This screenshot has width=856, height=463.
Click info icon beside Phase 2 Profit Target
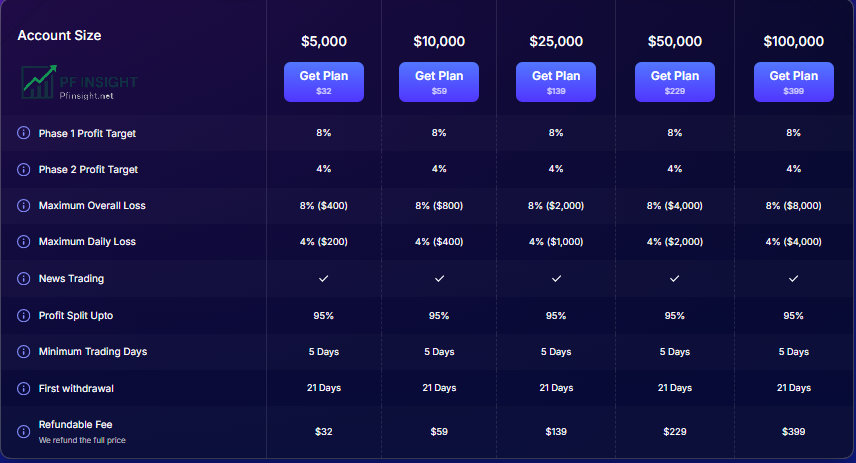[23, 169]
